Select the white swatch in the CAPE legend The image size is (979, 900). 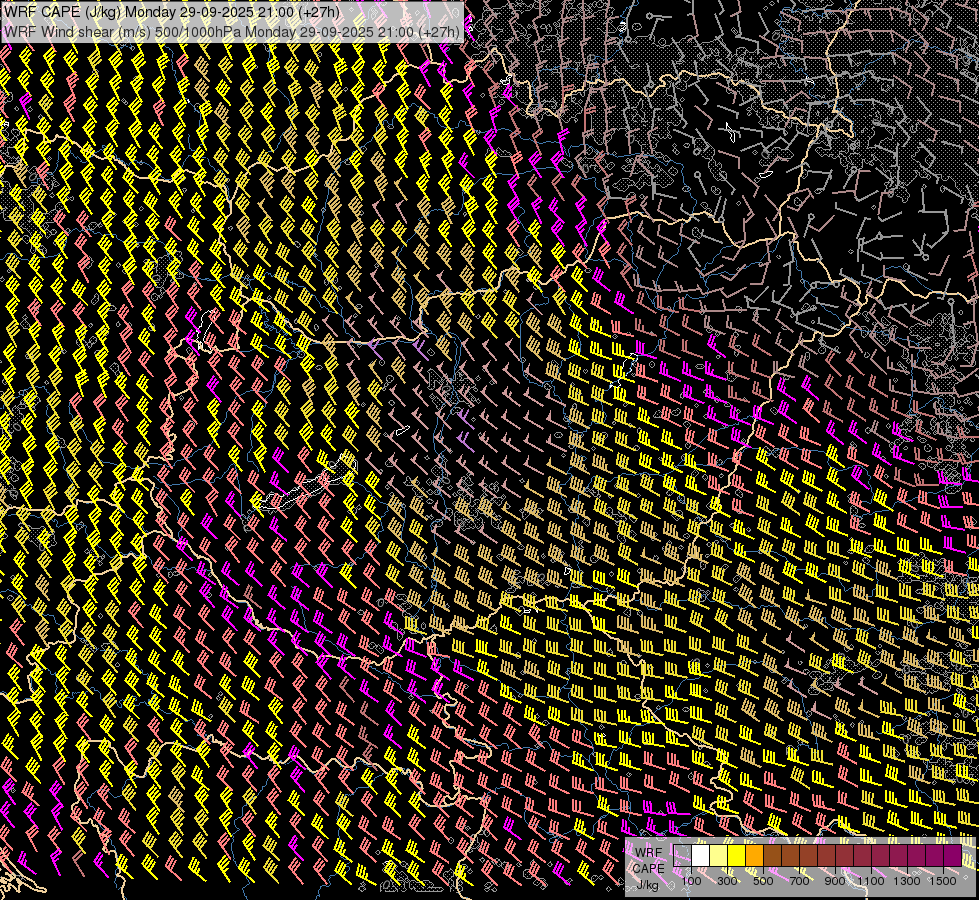coord(701,856)
